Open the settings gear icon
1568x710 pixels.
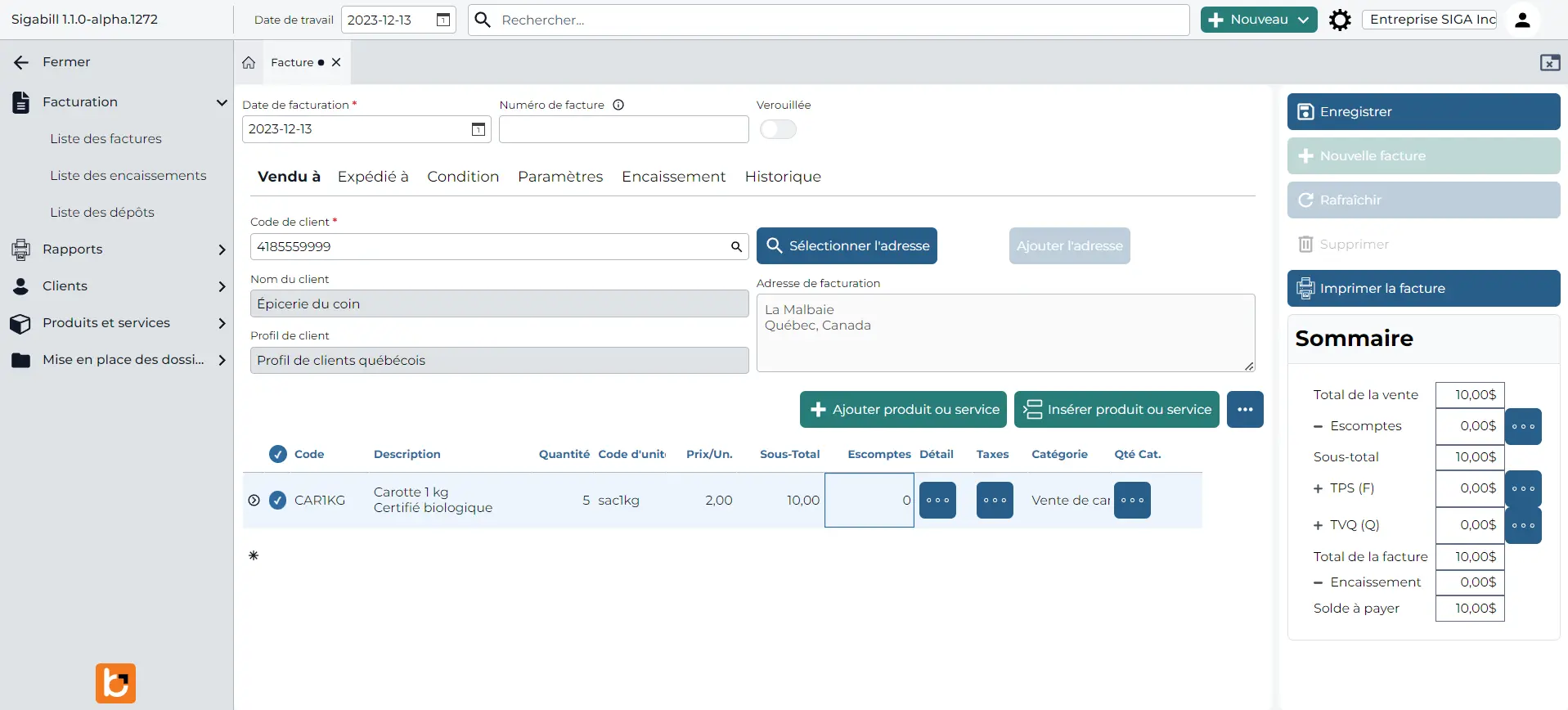coord(1340,20)
